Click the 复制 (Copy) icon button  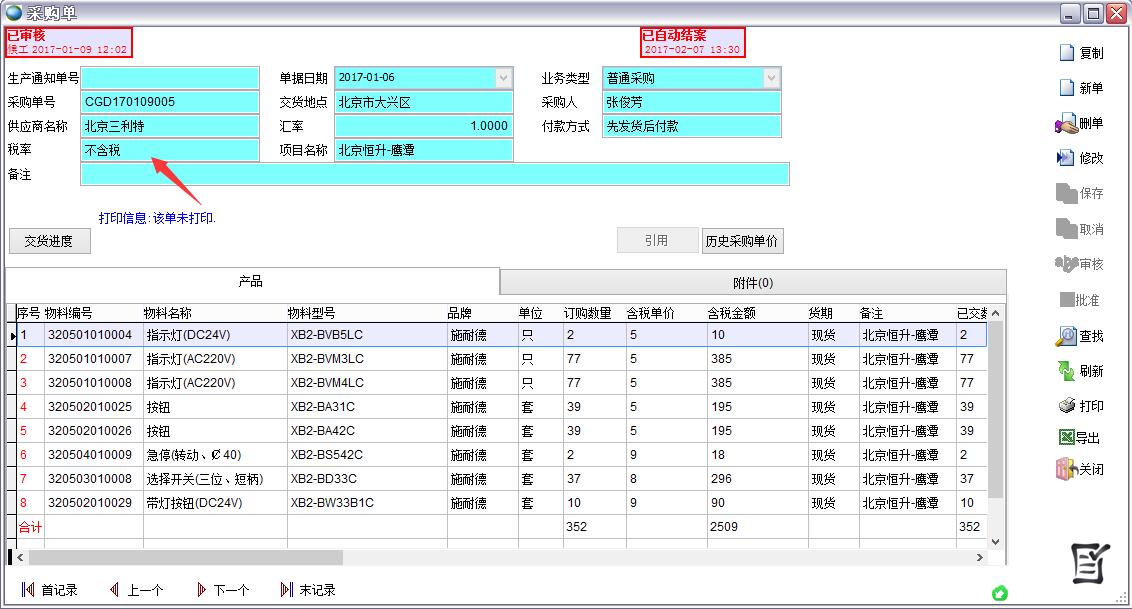tap(1067, 53)
